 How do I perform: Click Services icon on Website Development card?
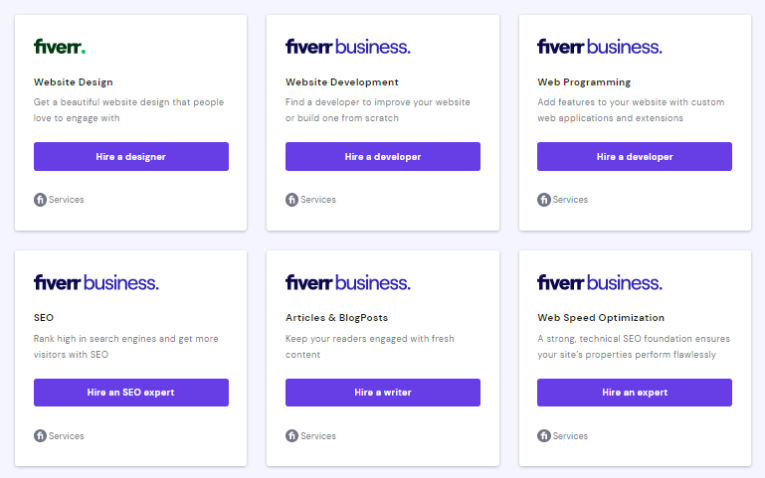(292, 200)
